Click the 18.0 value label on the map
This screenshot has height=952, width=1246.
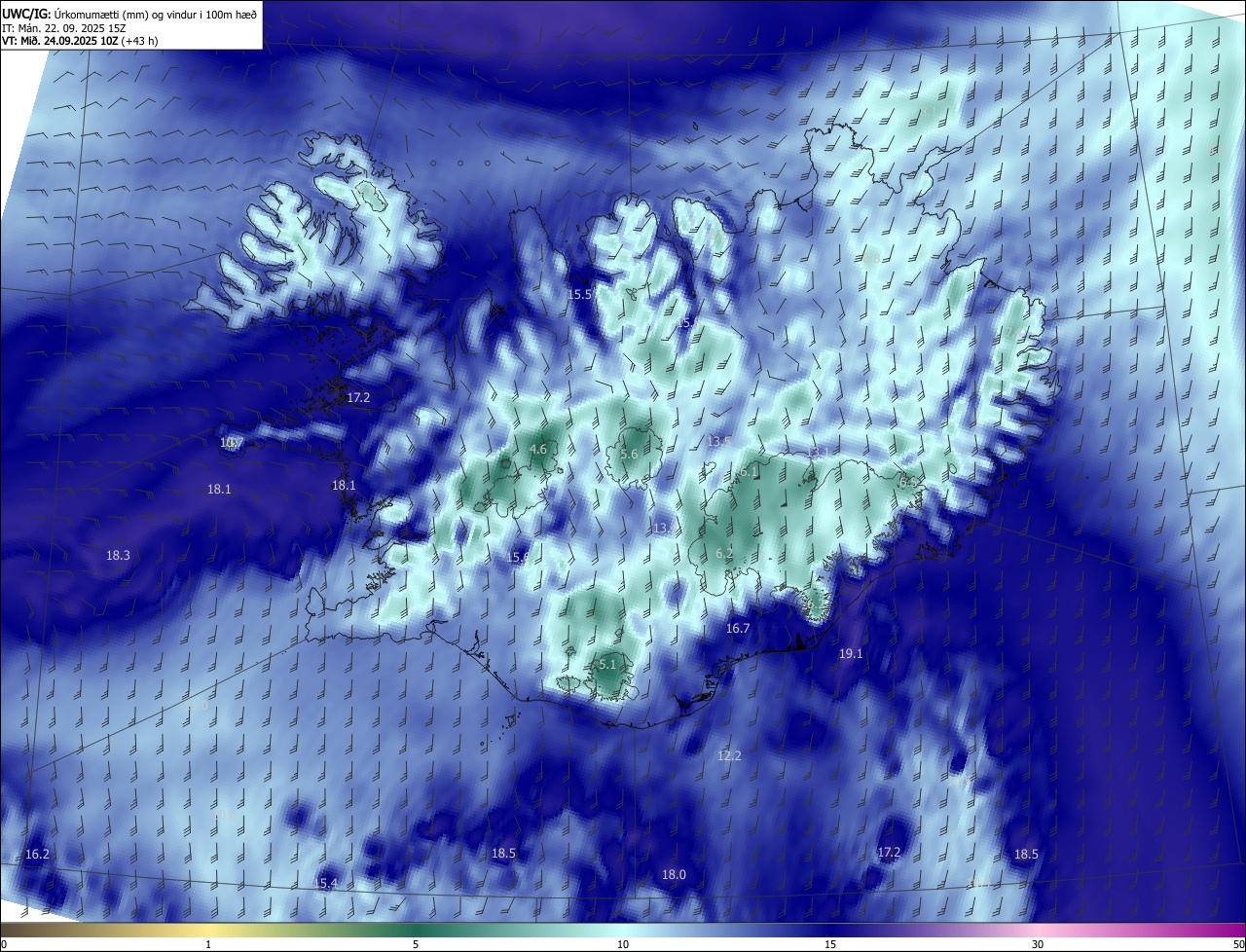(x=674, y=875)
